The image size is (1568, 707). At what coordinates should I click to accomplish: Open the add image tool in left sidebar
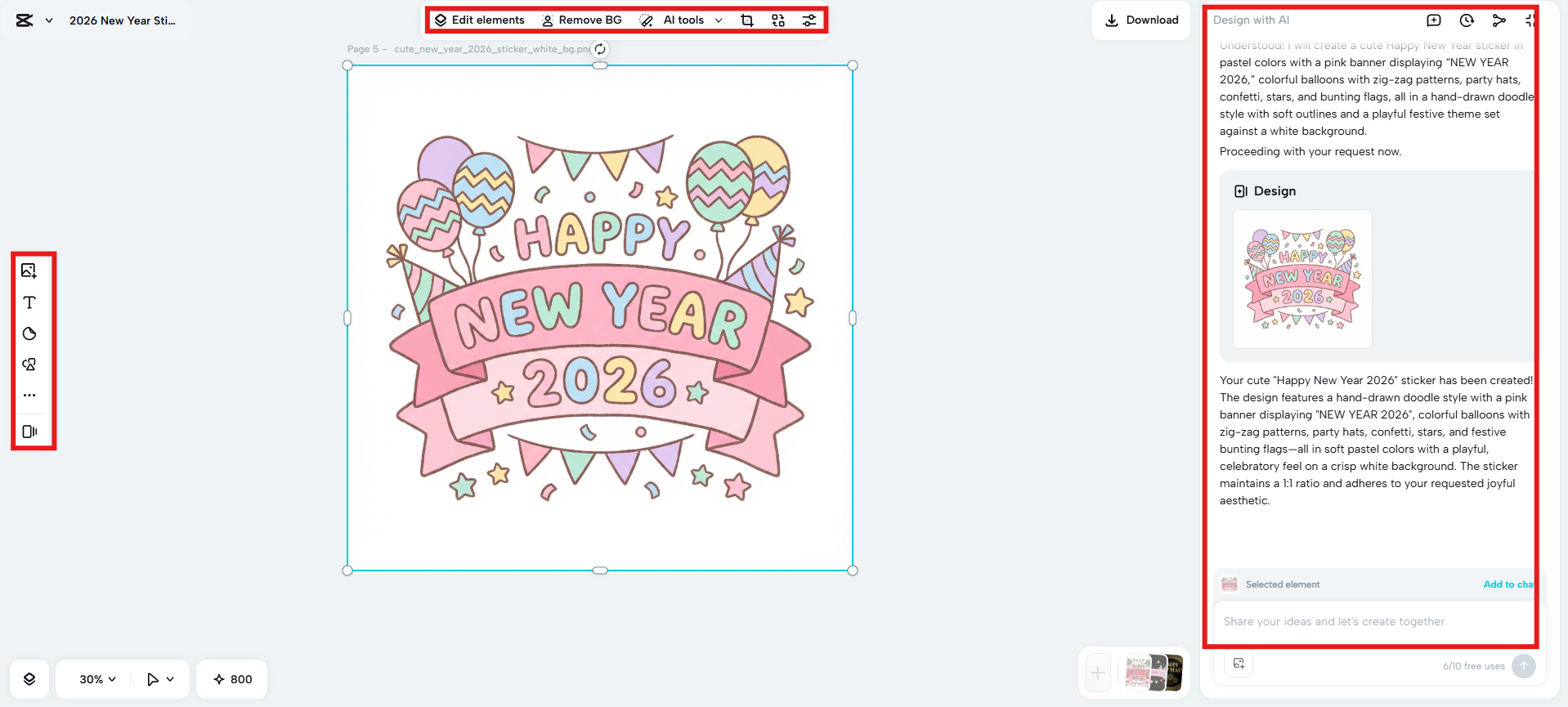point(29,271)
